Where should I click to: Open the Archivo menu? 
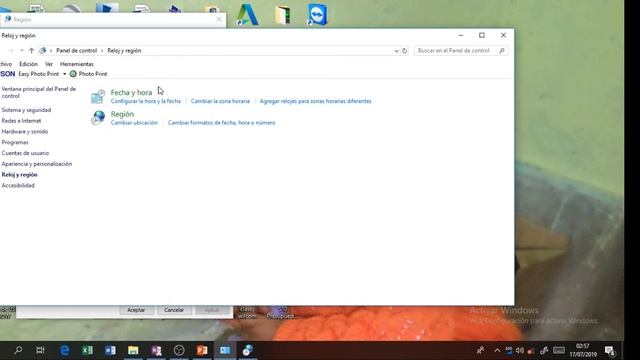tap(6, 64)
